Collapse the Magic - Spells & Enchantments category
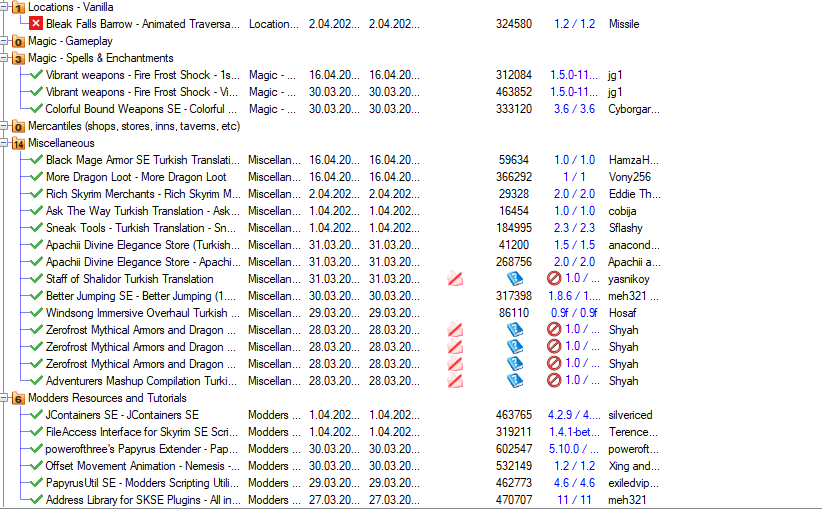Image resolution: width=822 pixels, height=509 pixels. pos(4,58)
